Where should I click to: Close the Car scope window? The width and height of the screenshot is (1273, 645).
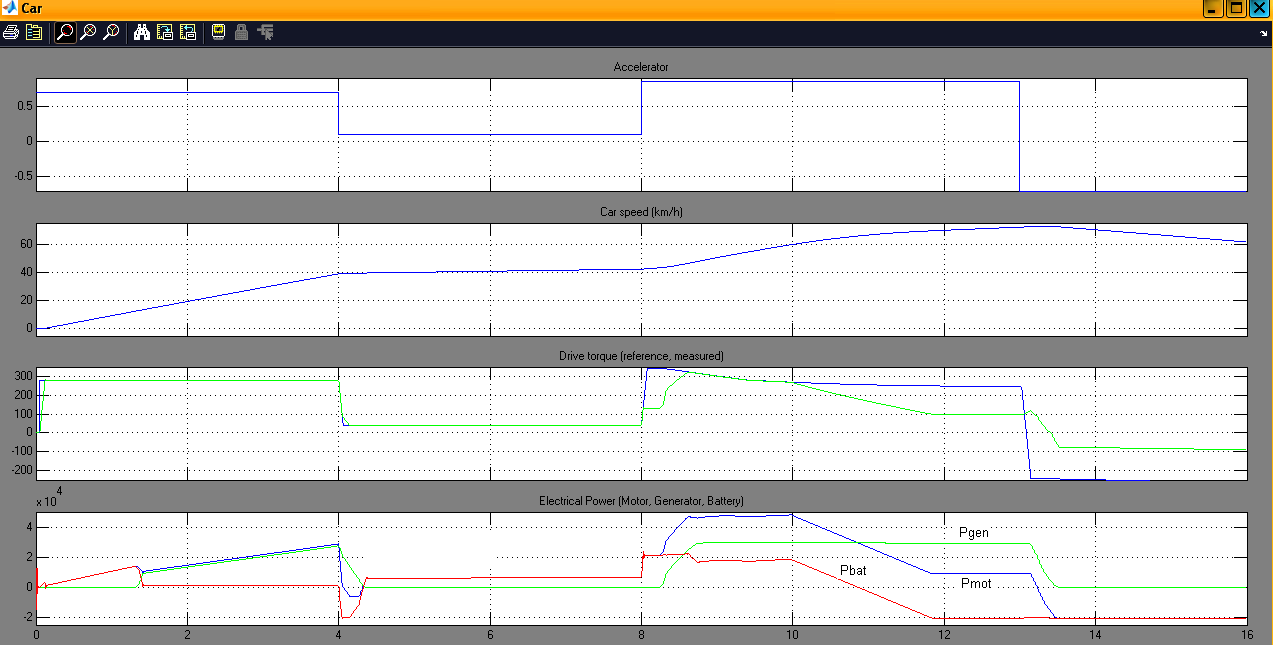[1259, 8]
